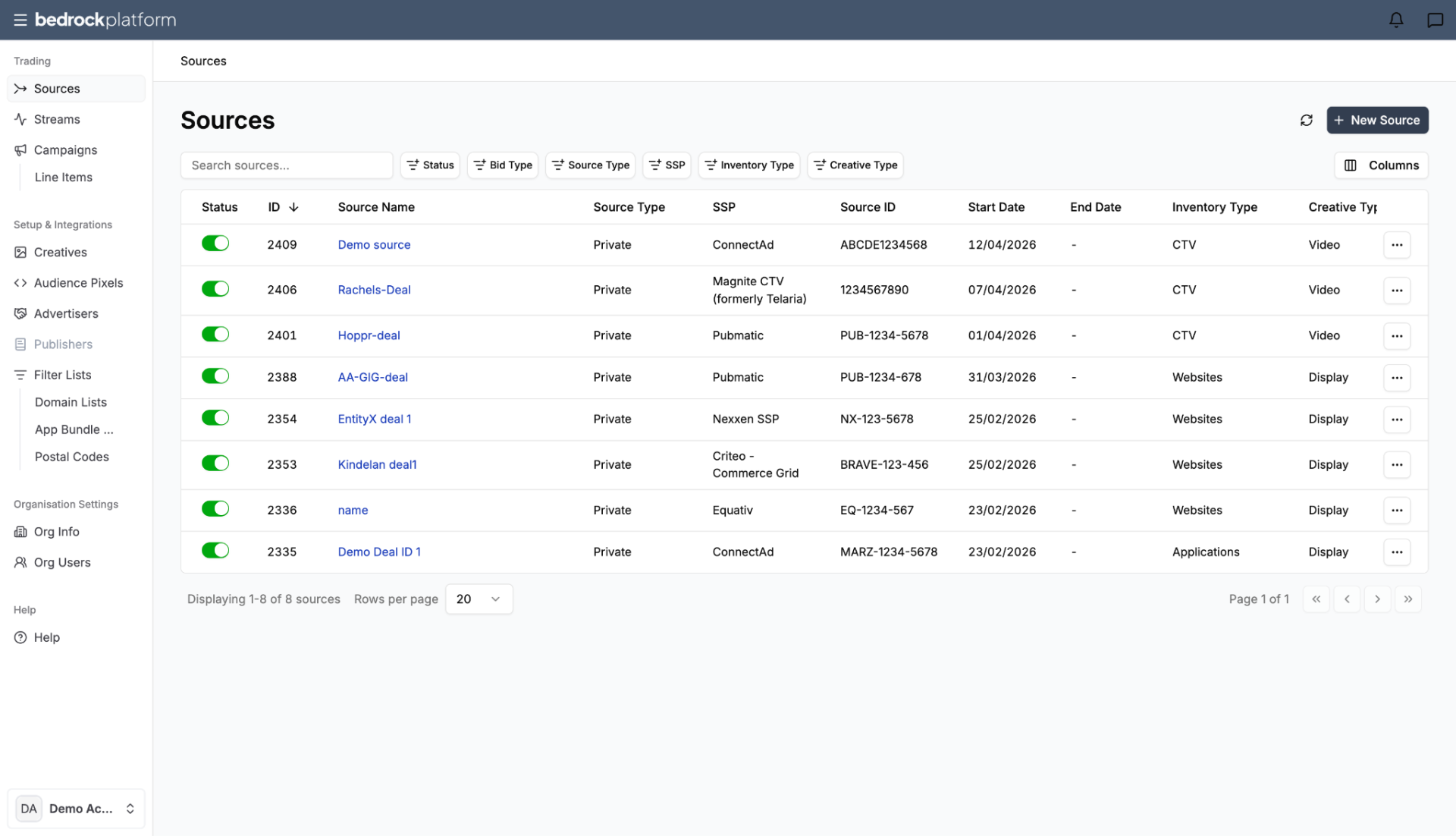This screenshot has width=1456, height=836.
Task: Open the Source Type filter
Action: pos(591,165)
